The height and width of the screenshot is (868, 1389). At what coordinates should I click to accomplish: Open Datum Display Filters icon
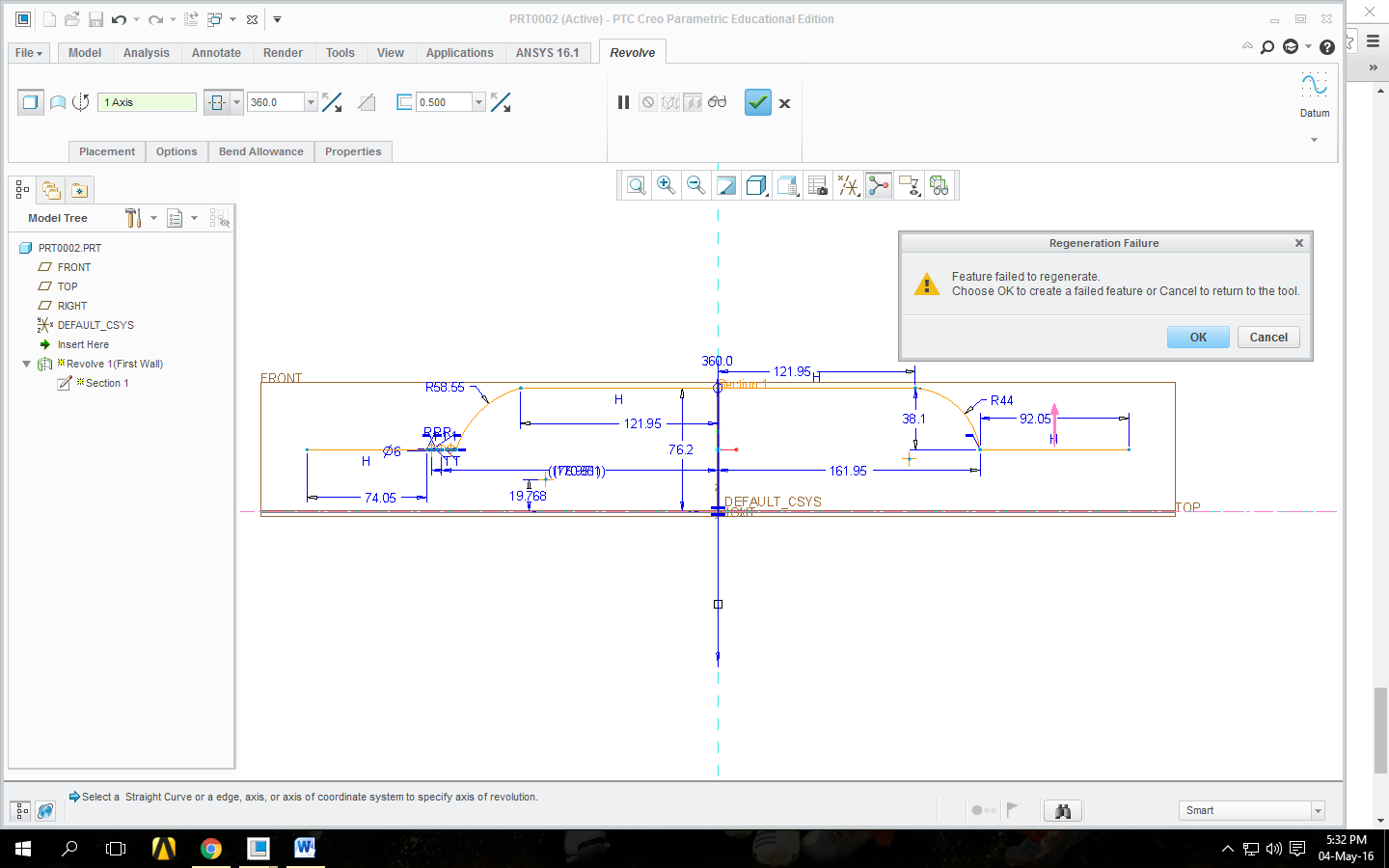[x=849, y=185]
